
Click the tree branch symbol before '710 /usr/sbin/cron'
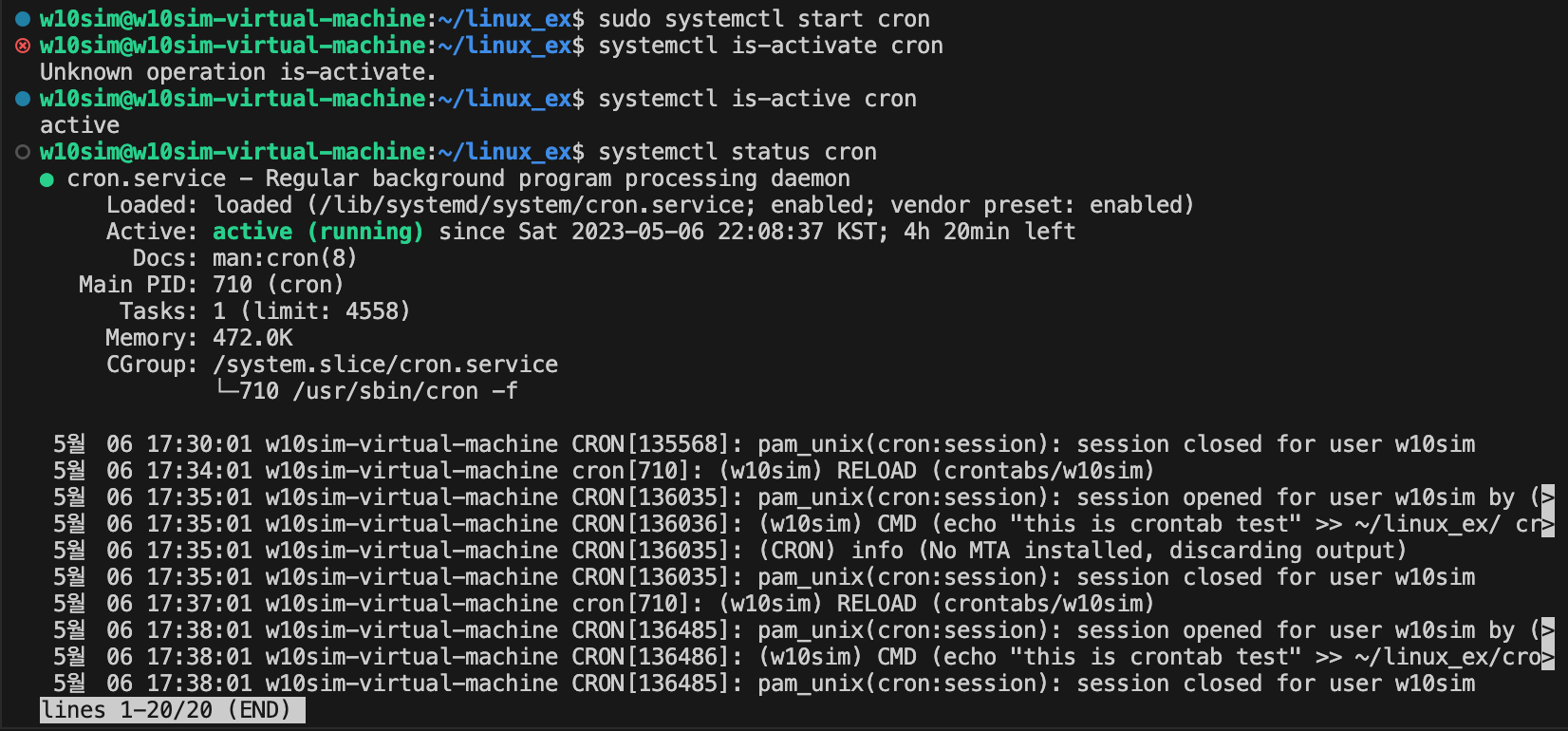[226, 389]
